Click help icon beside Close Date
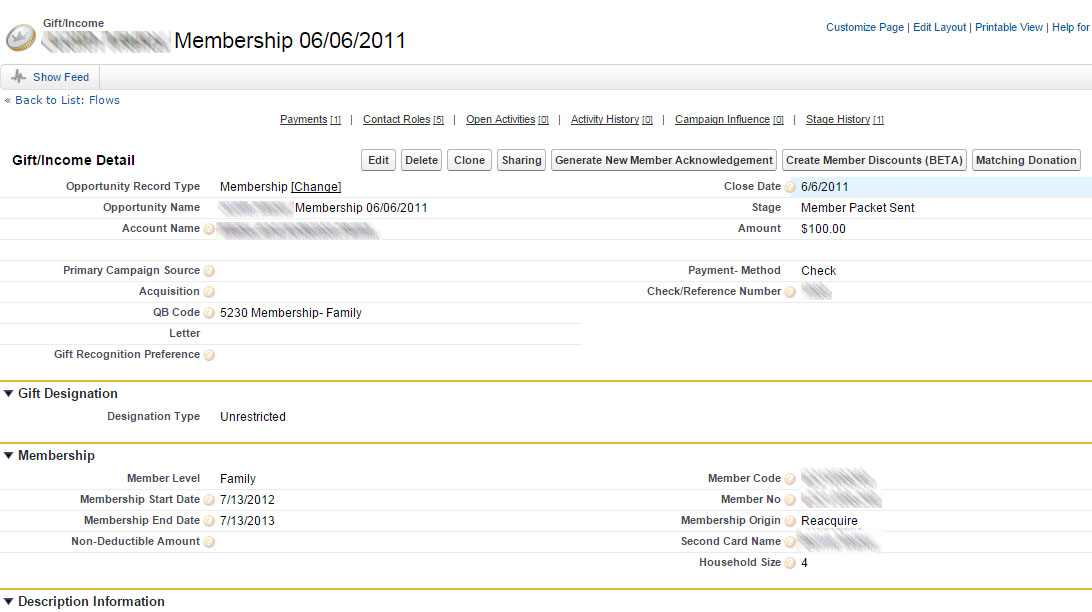 pyautogui.click(x=790, y=187)
